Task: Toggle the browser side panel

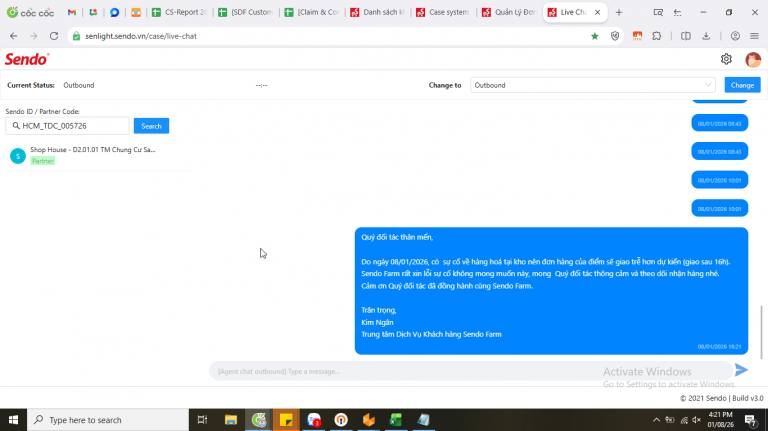Action: tap(686, 36)
